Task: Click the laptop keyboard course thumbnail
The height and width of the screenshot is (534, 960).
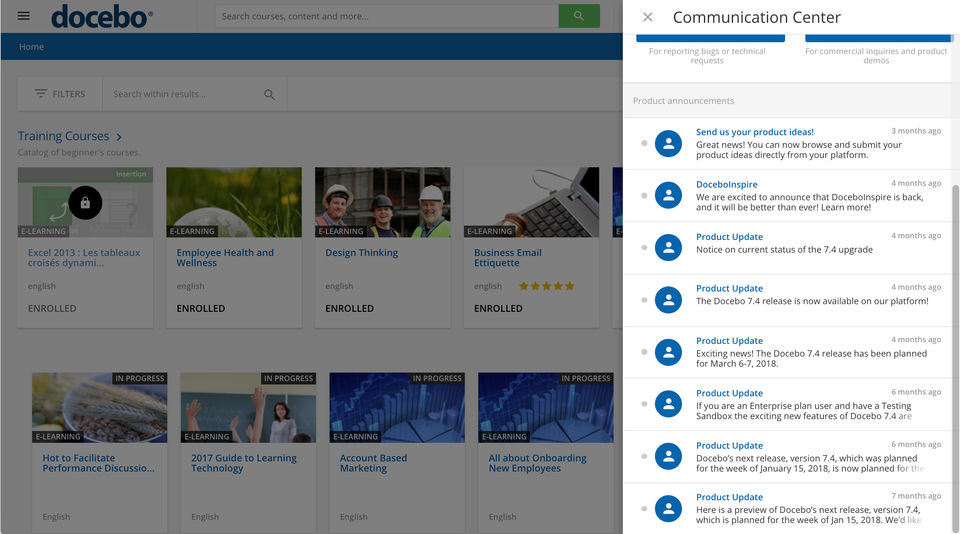Action: (531, 202)
